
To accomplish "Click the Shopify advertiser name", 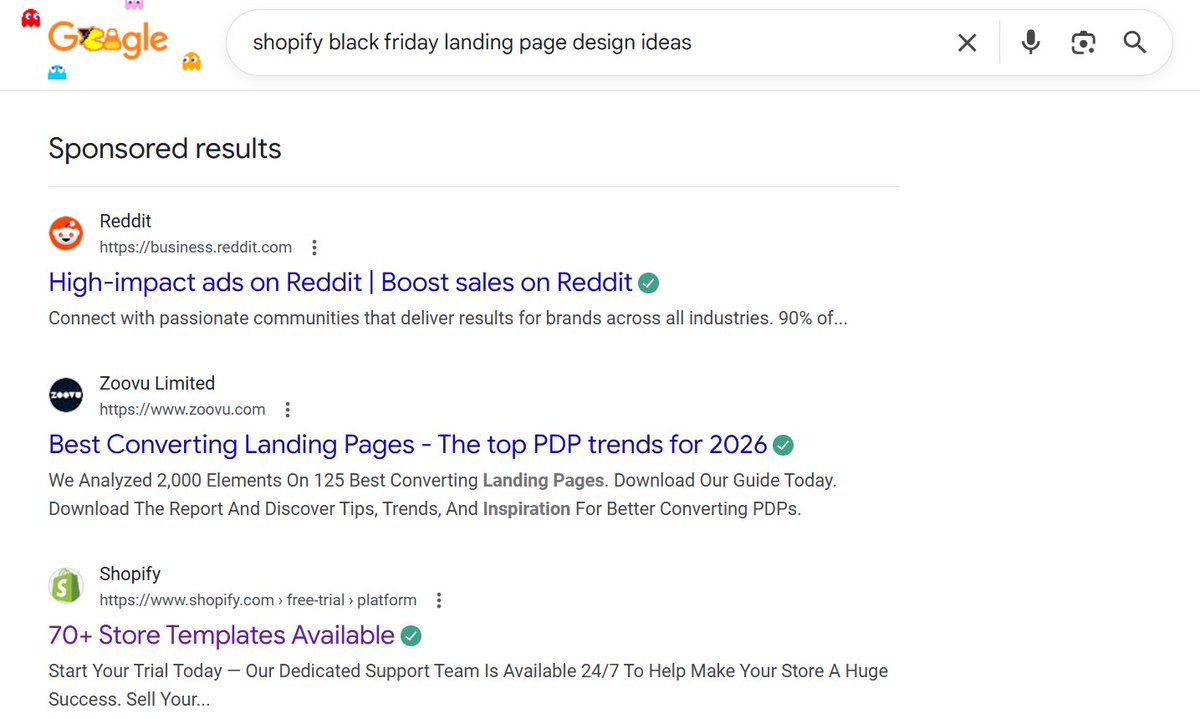I will (x=130, y=574).
